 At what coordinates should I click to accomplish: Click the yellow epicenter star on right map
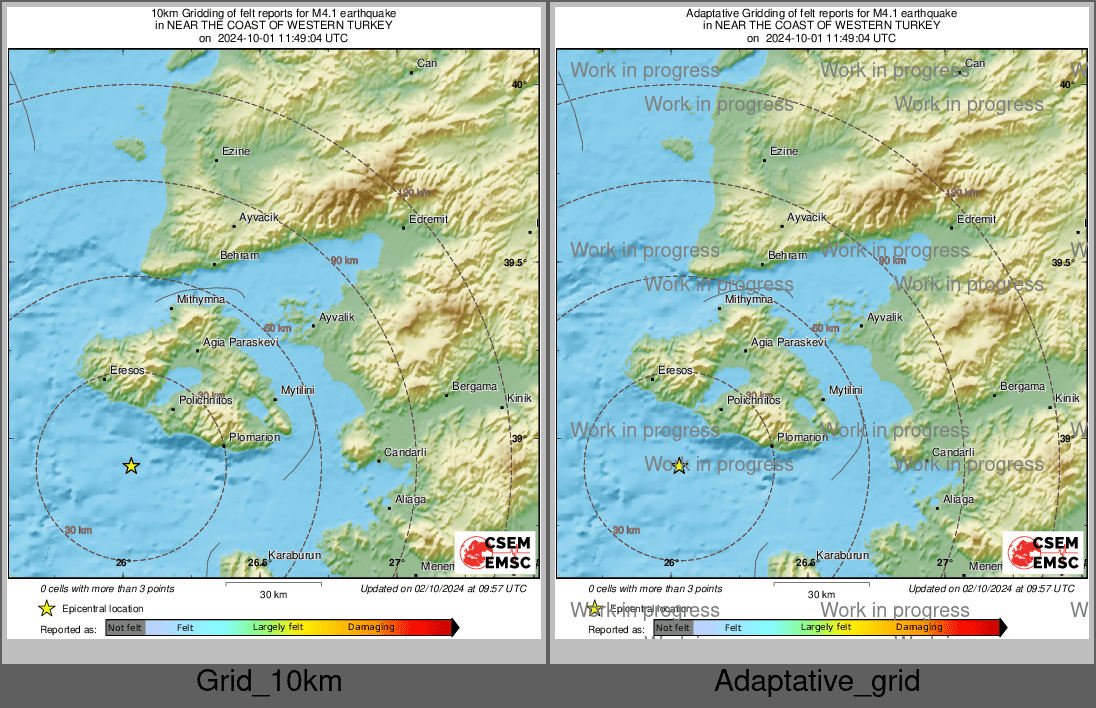pyautogui.click(x=679, y=466)
